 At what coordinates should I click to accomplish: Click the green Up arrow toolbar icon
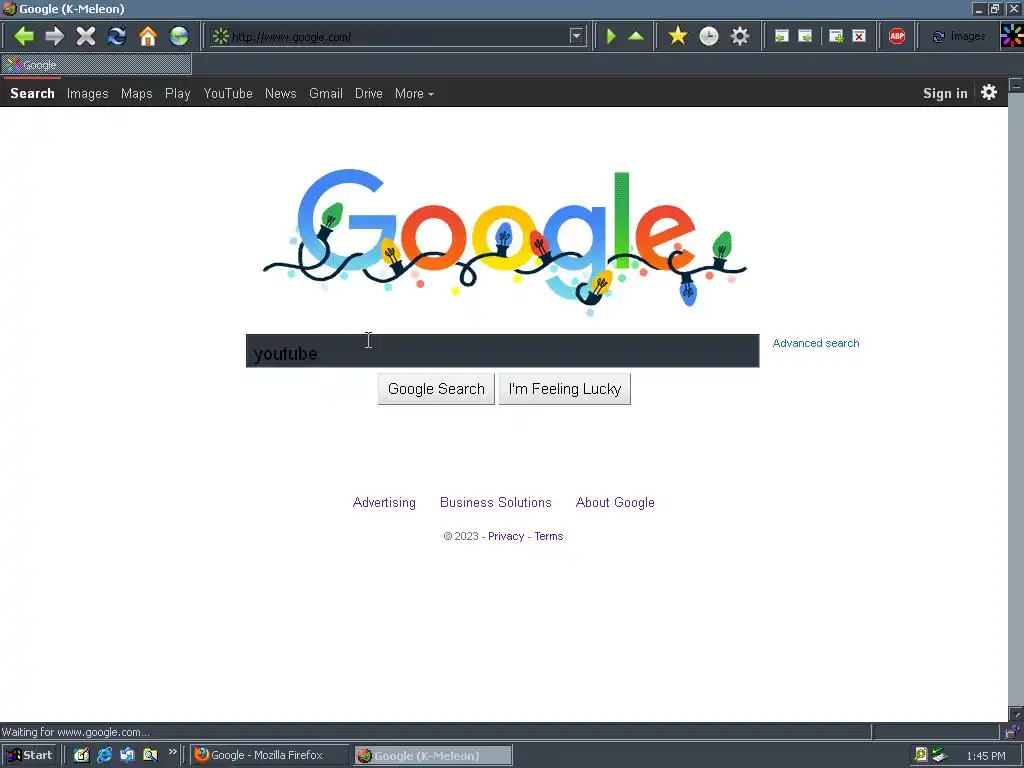(636, 36)
